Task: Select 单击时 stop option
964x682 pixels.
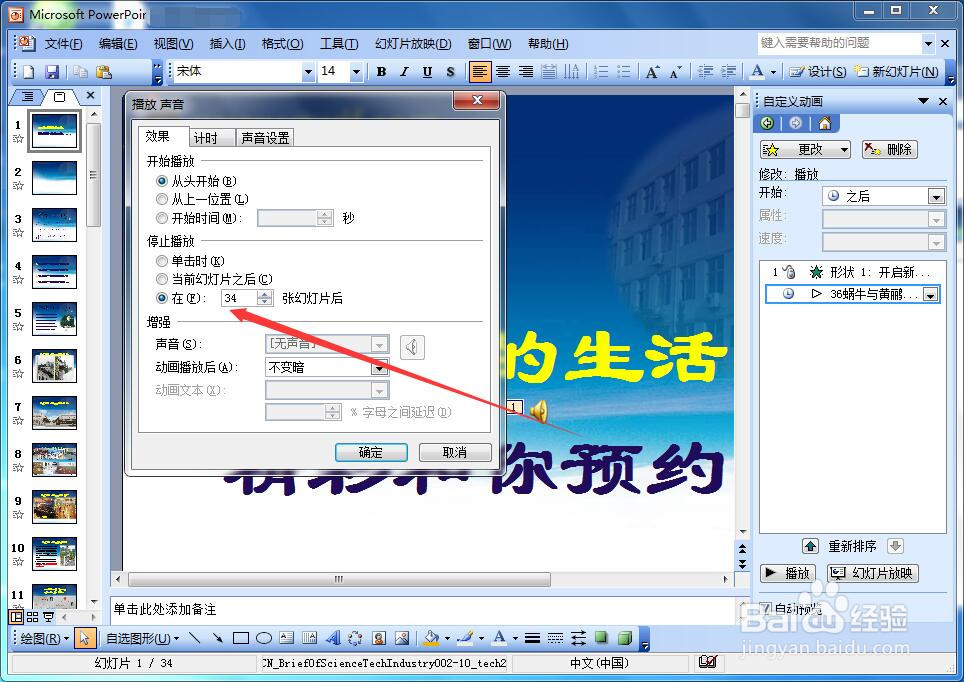Action: pyautogui.click(x=162, y=261)
